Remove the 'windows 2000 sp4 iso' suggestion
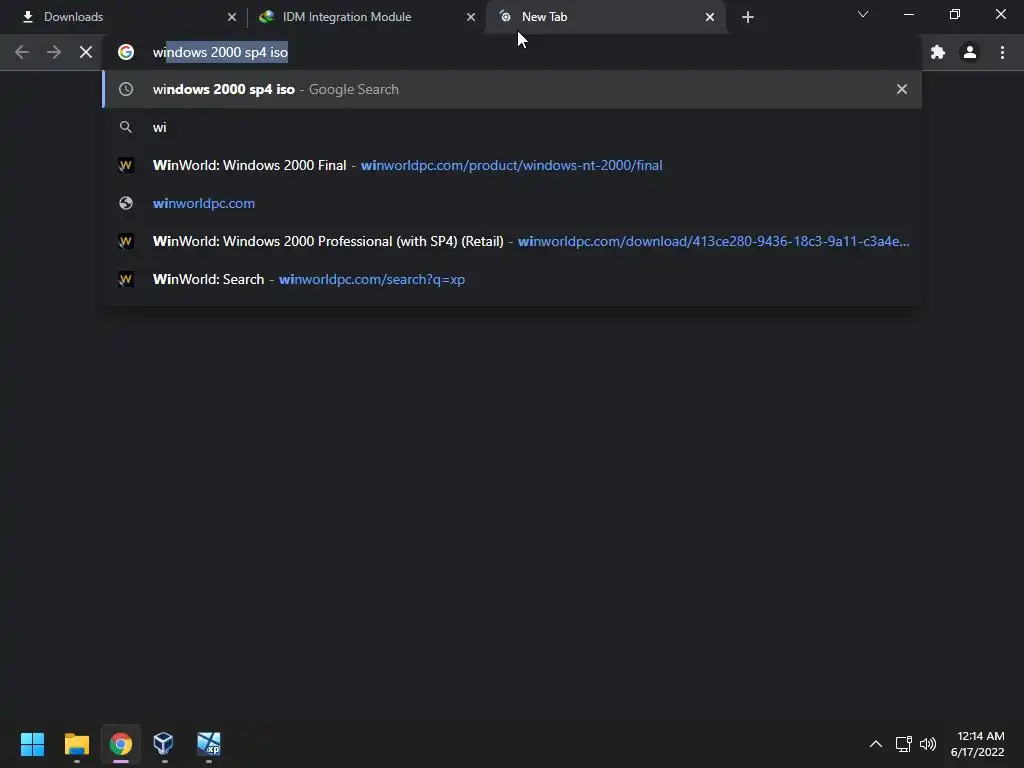The width and height of the screenshot is (1024, 768). [x=902, y=89]
